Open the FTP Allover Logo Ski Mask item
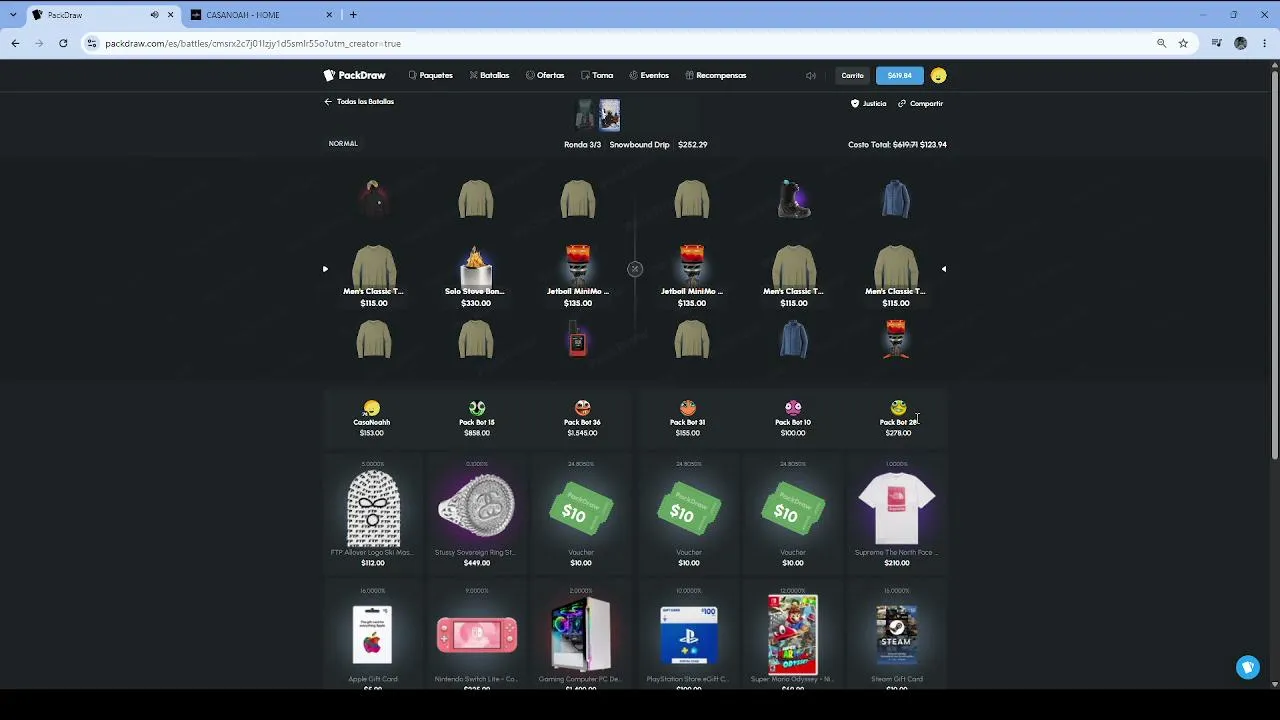This screenshot has width=1280, height=720. pyautogui.click(x=373, y=514)
